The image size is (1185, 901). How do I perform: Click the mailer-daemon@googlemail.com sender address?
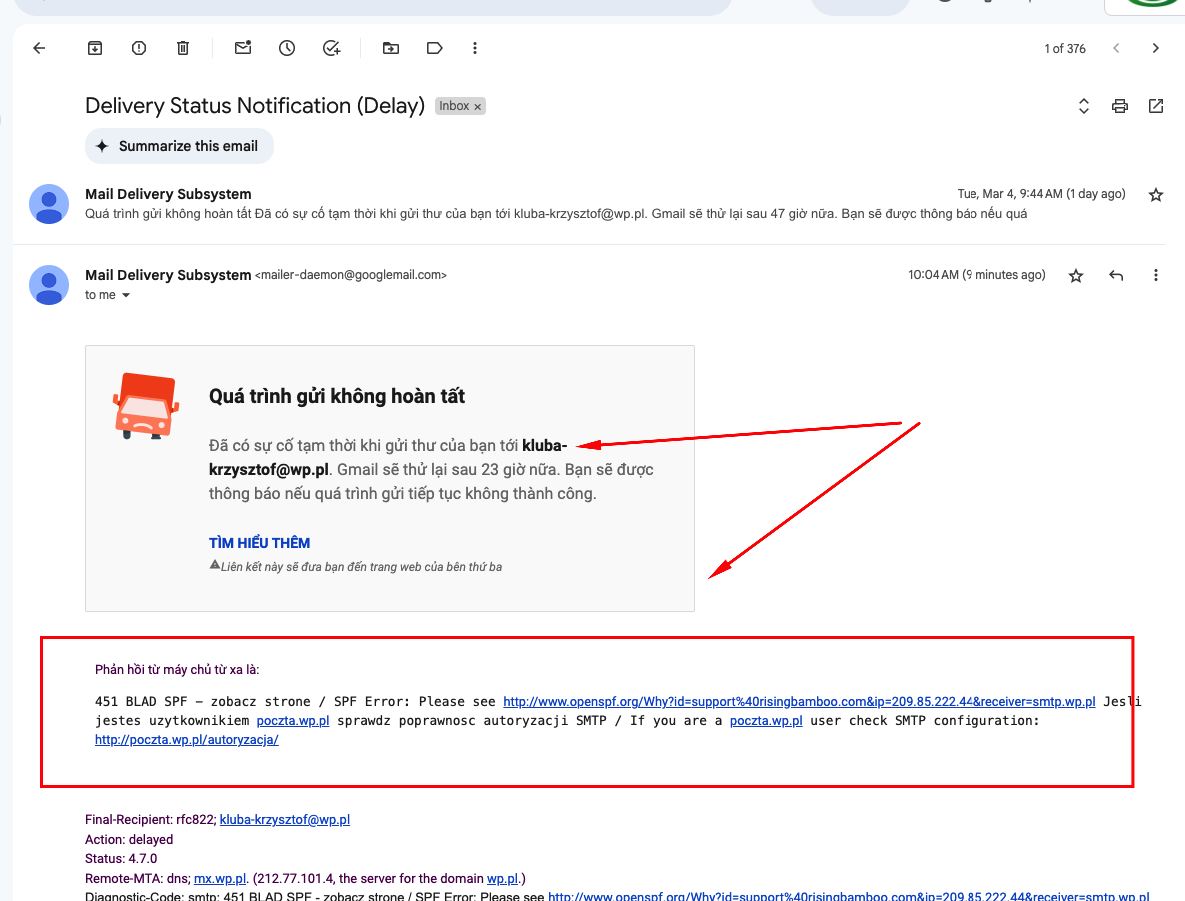[351, 275]
